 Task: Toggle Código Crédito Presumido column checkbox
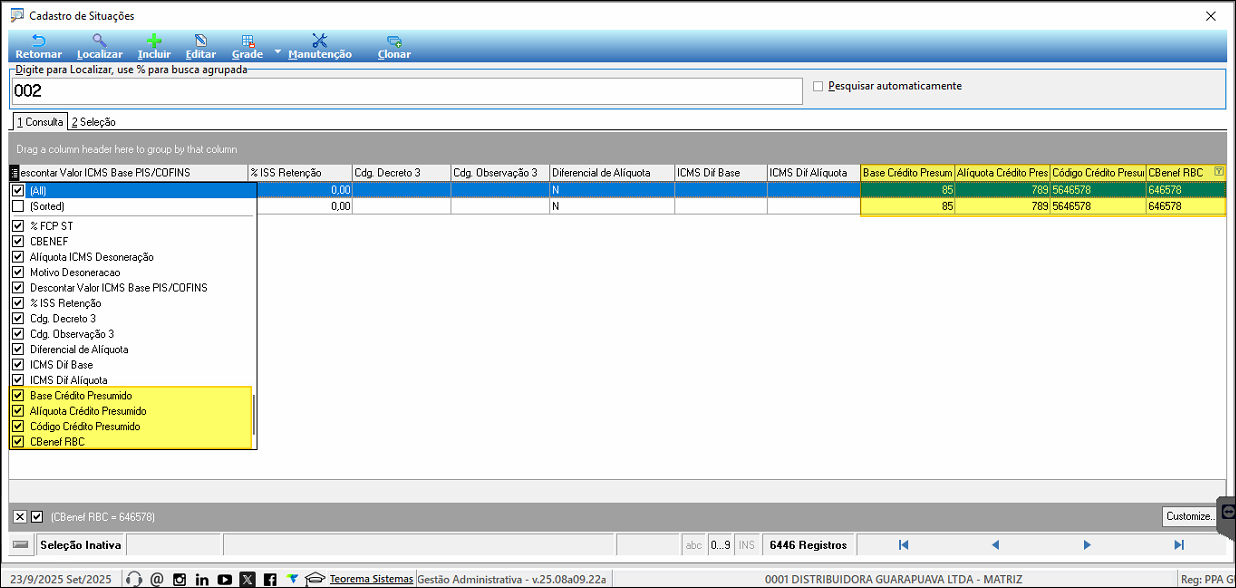pyautogui.click(x=17, y=427)
